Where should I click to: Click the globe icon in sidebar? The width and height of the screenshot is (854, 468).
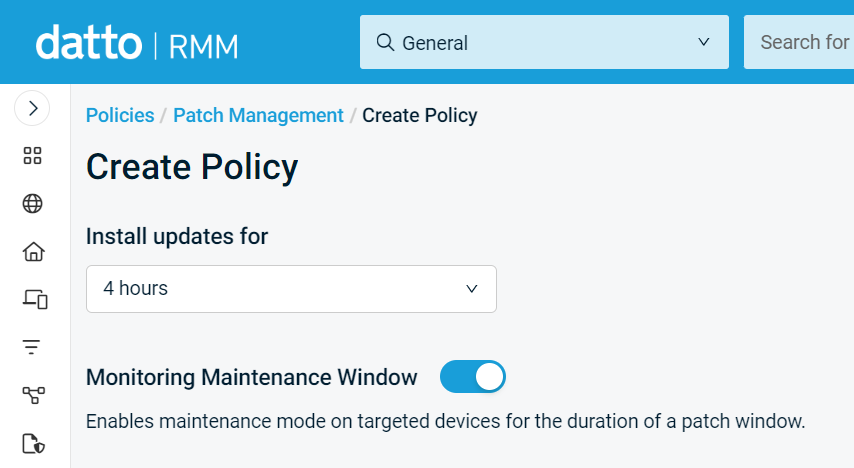[x=33, y=203]
